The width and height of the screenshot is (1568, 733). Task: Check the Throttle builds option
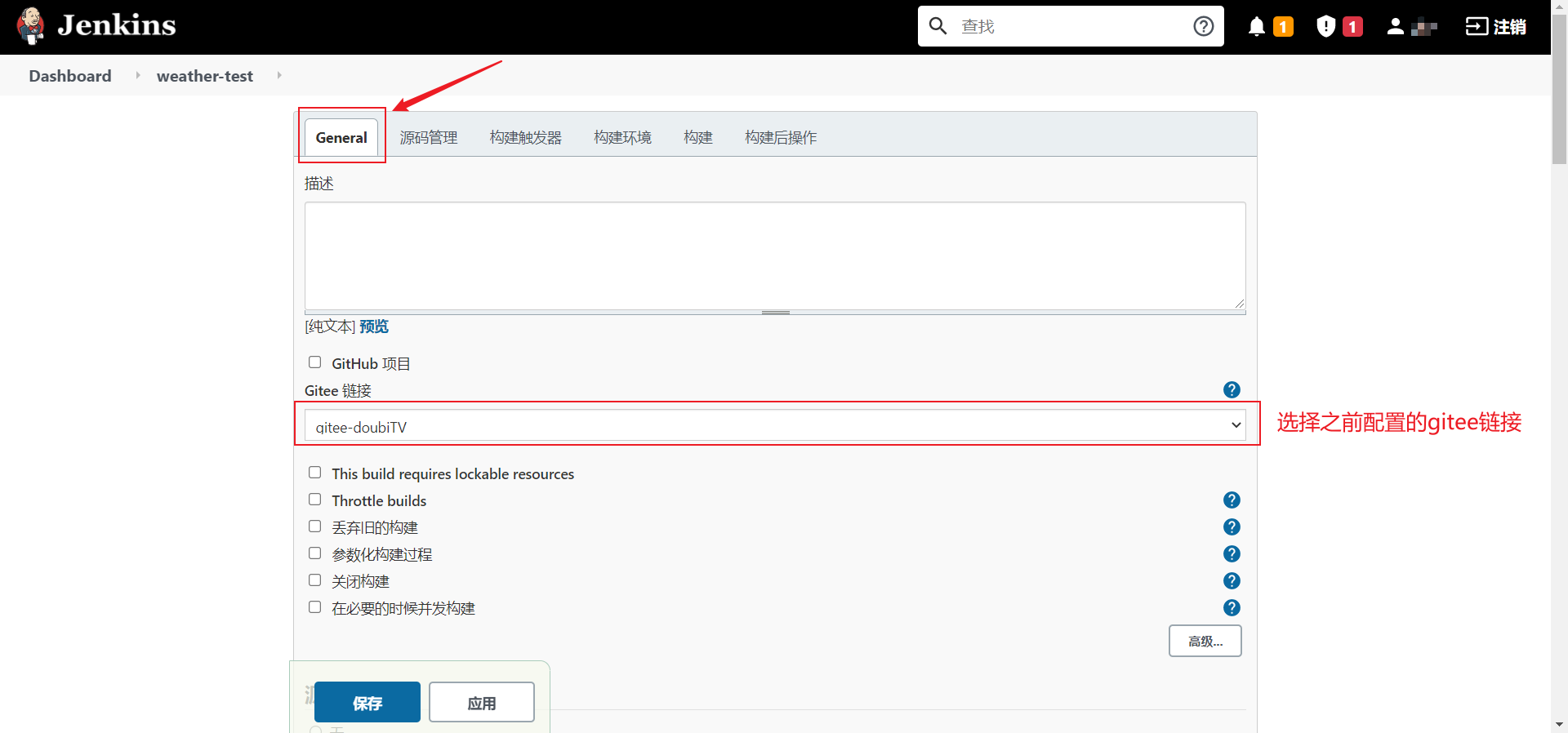314,500
